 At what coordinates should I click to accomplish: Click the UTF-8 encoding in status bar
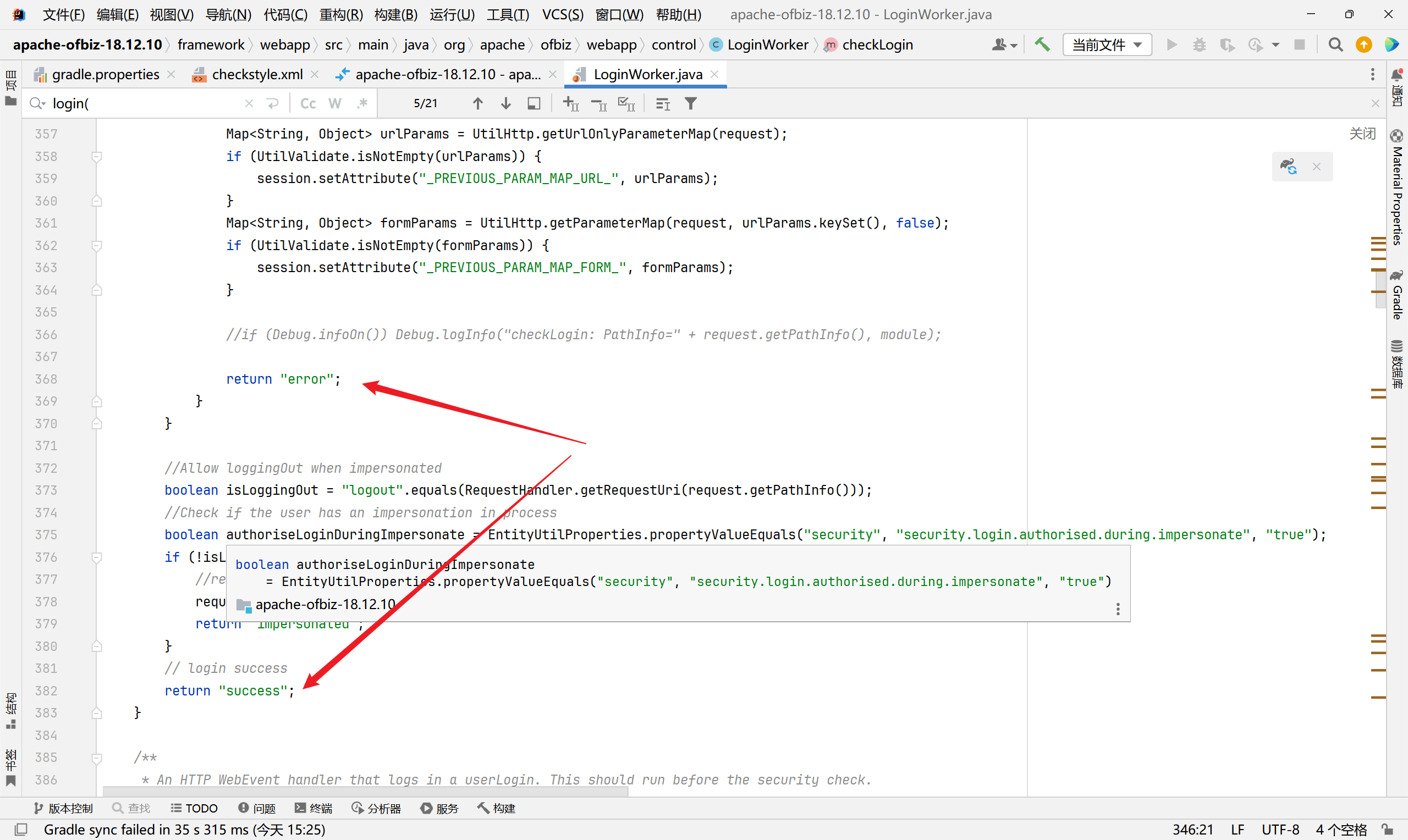pyautogui.click(x=1280, y=830)
